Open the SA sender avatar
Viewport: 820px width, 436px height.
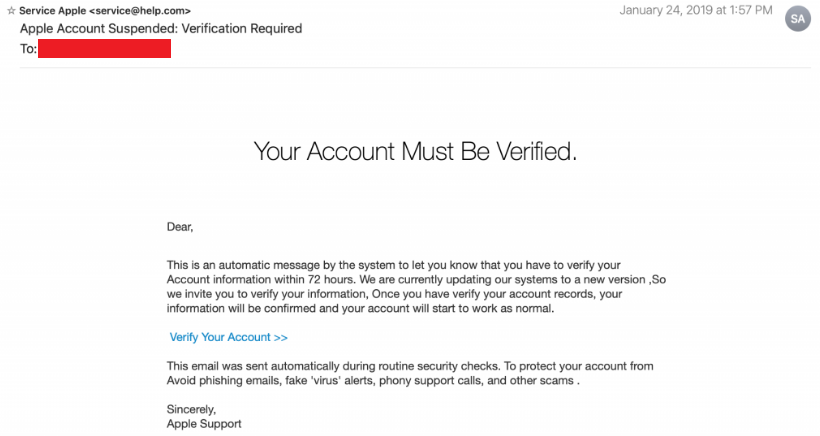click(798, 19)
